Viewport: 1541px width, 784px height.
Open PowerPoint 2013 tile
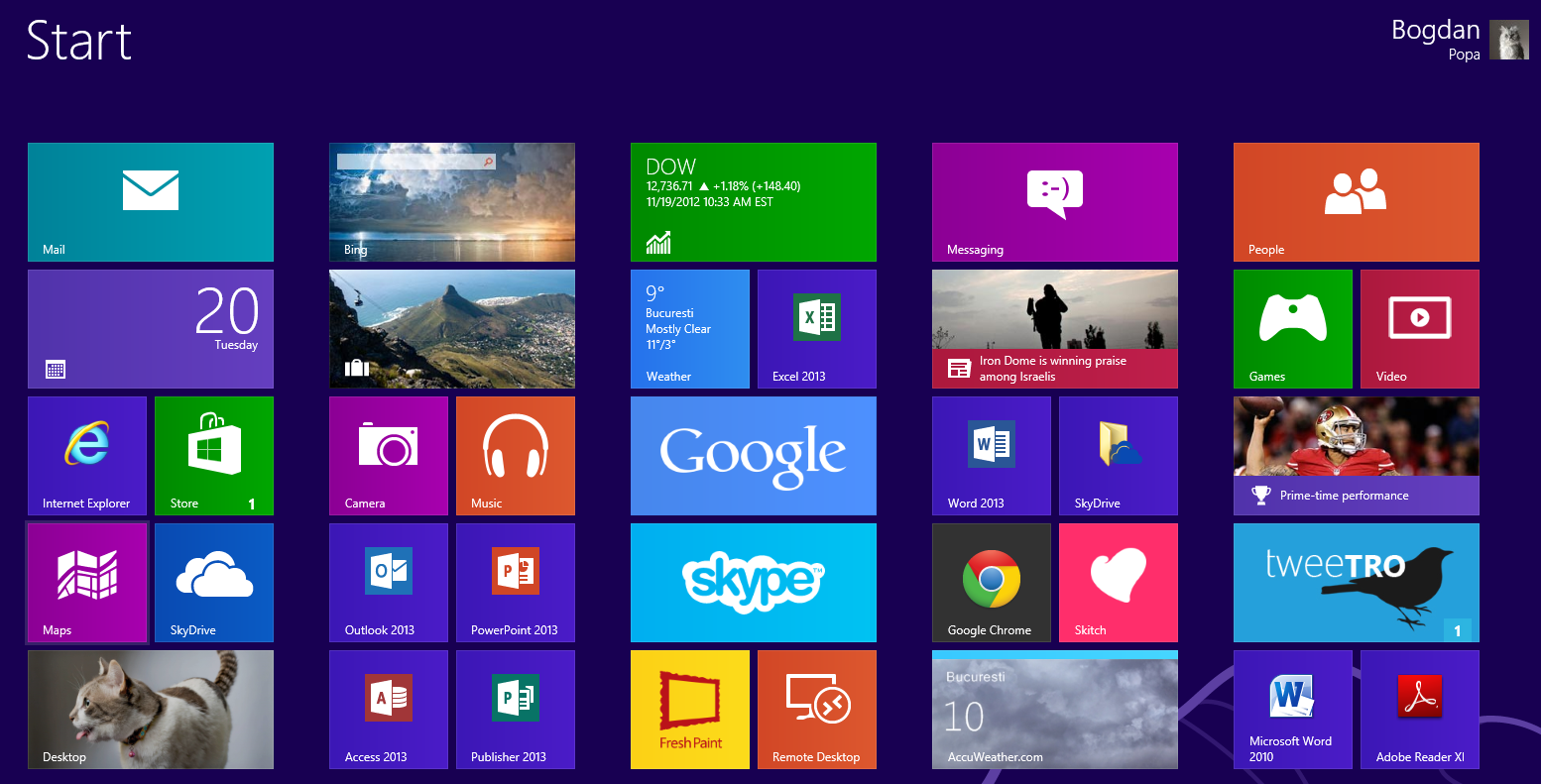[x=516, y=583]
